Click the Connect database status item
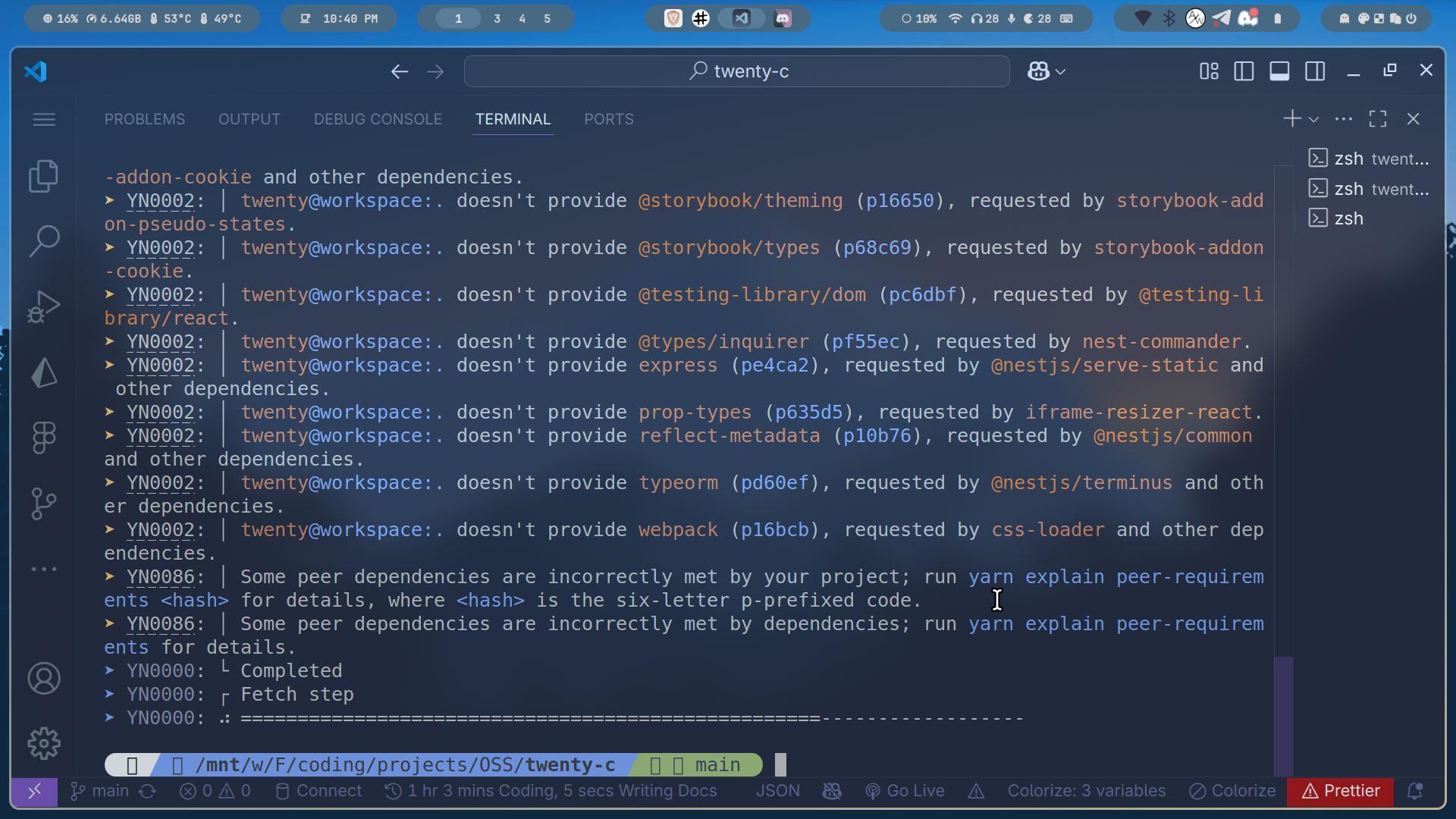Image resolution: width=1456 pixels, height=819 pixels. (318, 791)
